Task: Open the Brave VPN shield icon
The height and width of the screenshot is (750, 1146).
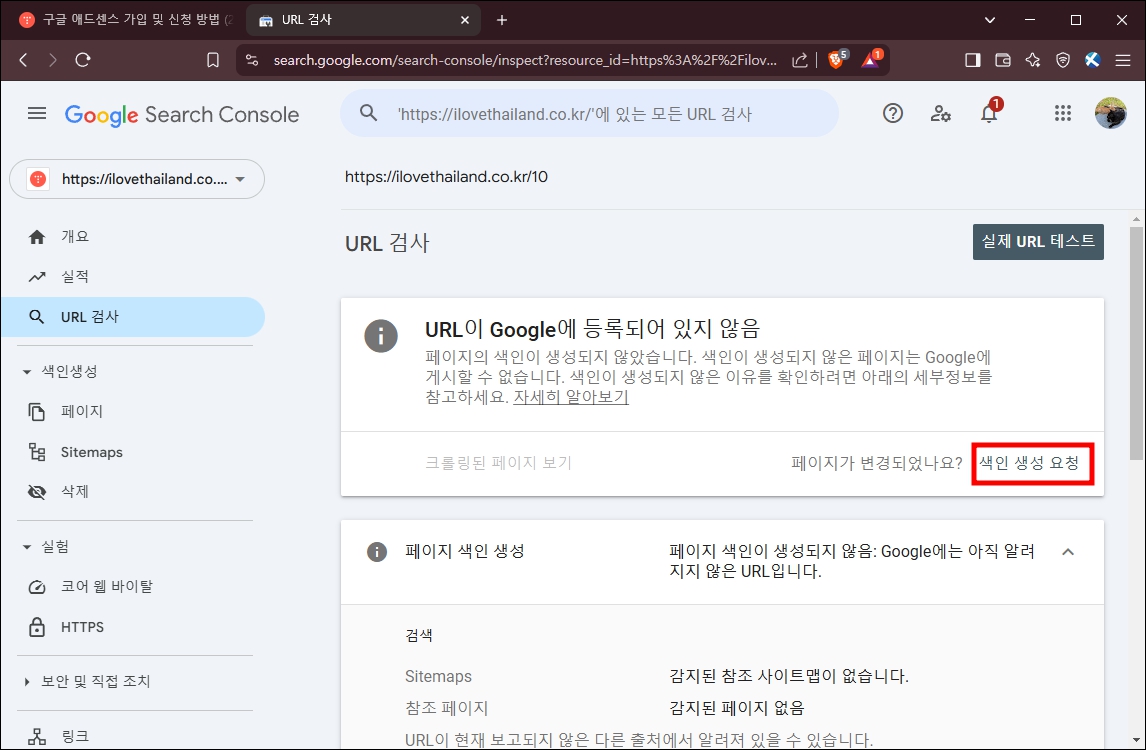Action: pos(1063,60)
